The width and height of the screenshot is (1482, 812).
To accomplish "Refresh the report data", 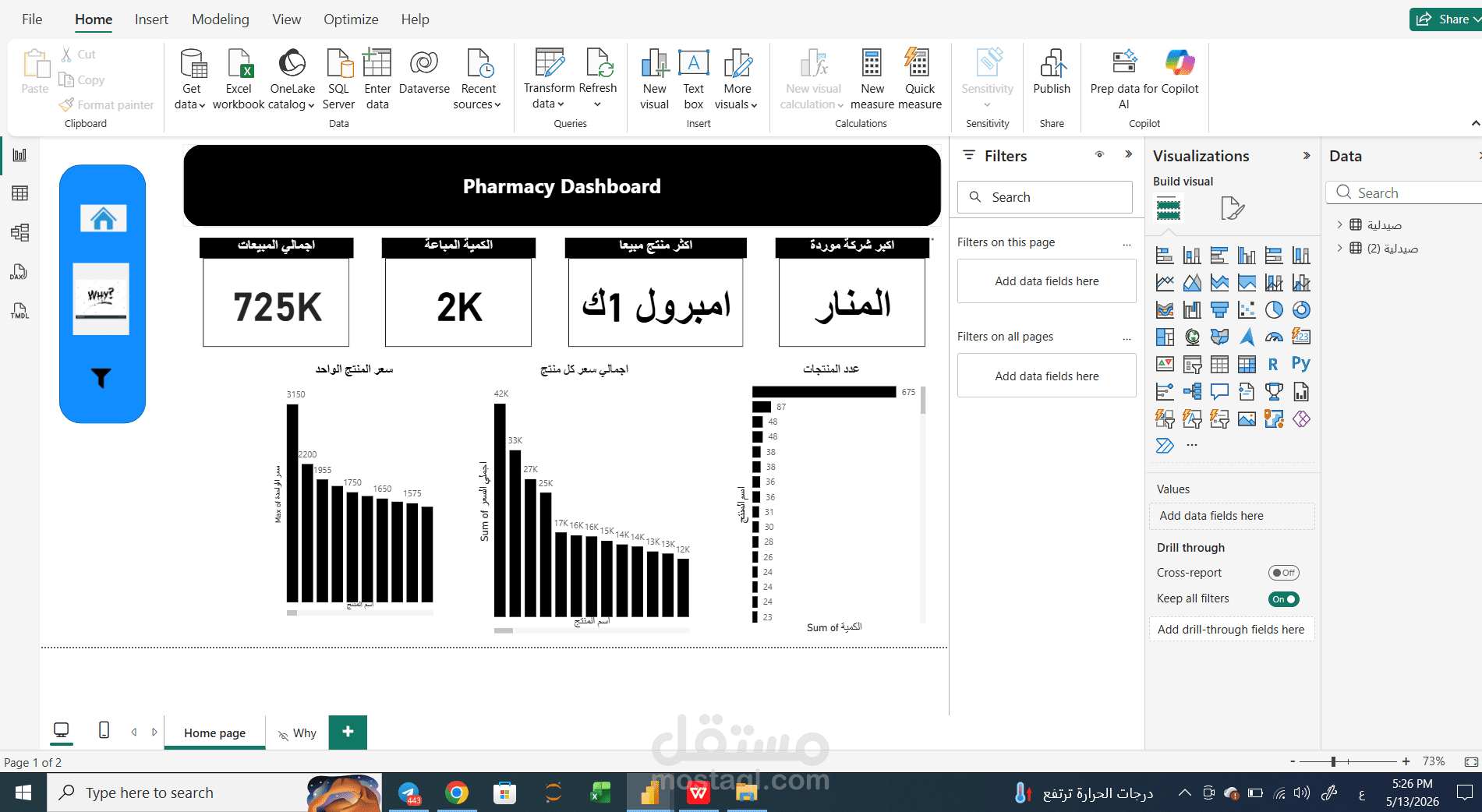I will point(598,70).
